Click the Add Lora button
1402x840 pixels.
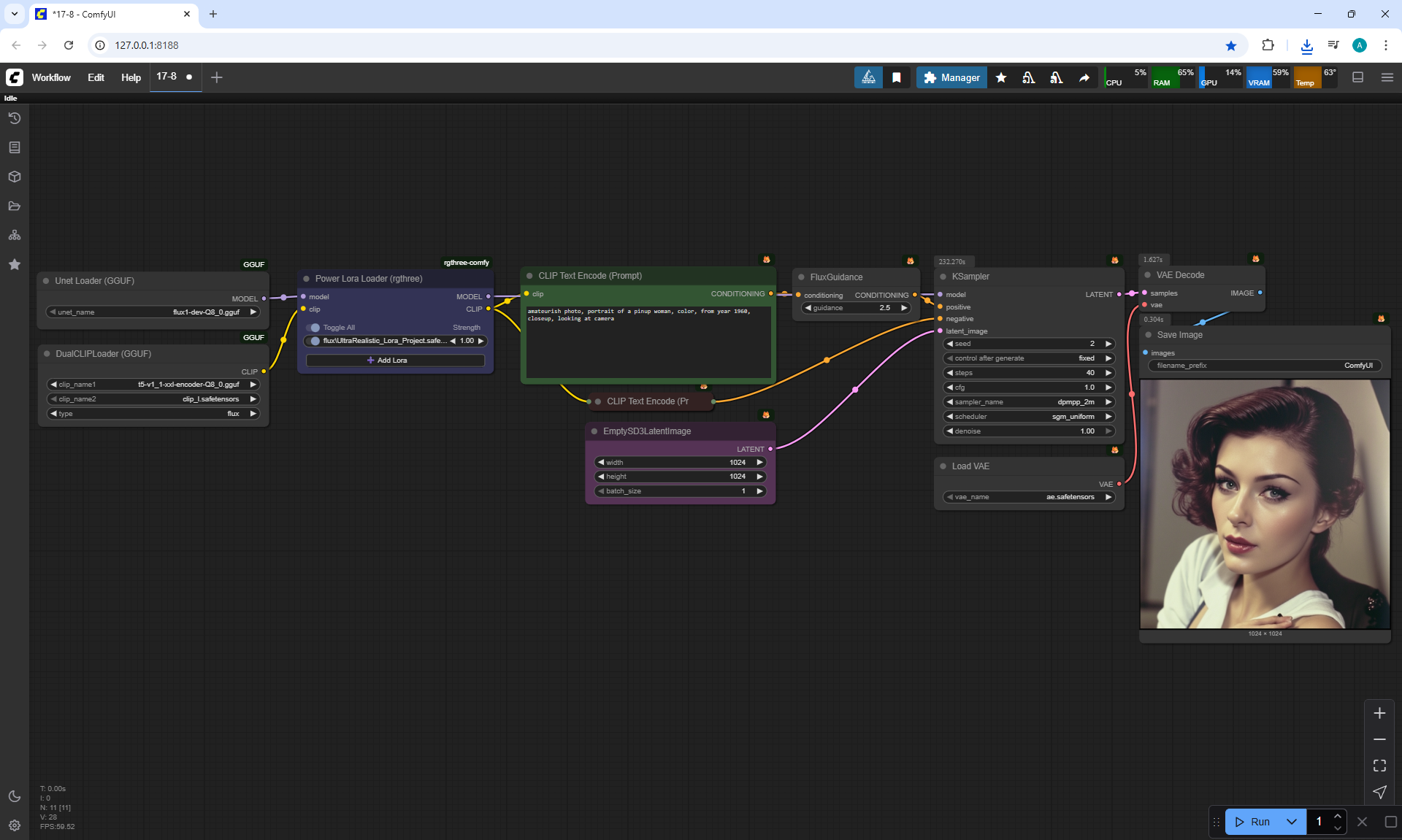point(395,361)
